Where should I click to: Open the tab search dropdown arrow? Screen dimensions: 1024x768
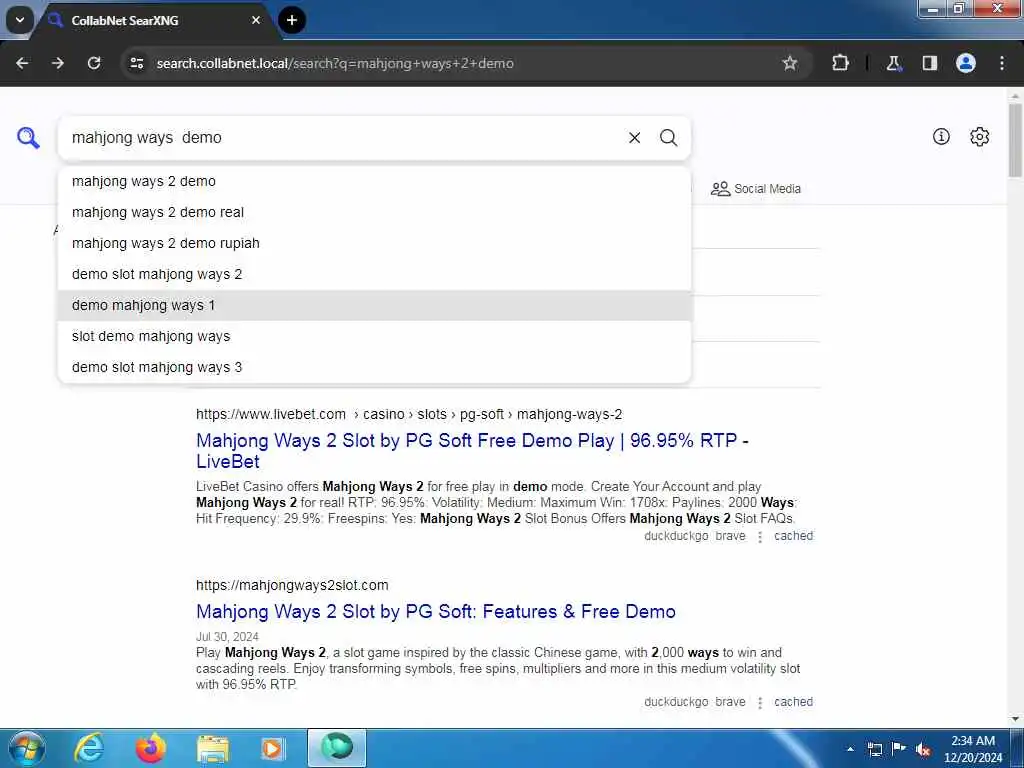click(20, 20)
